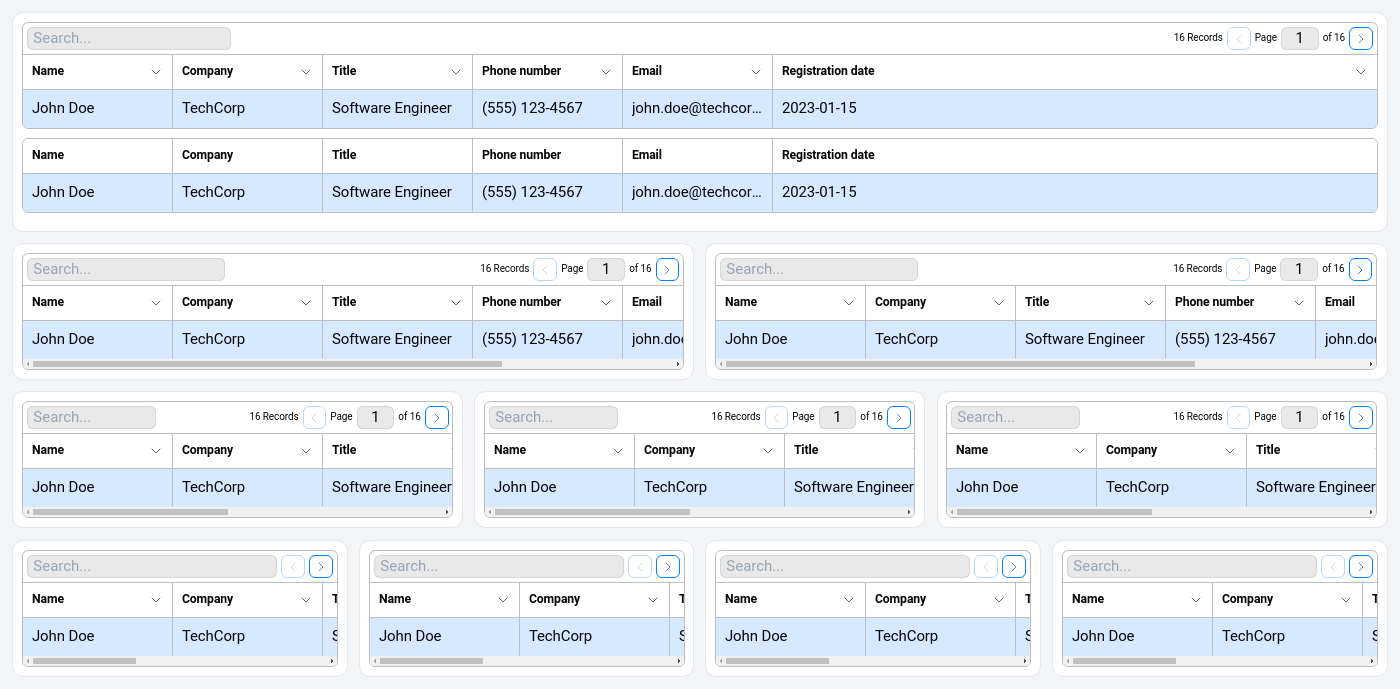
Task: Click previous page arrow in second-row left table
Action: (545, 270)
